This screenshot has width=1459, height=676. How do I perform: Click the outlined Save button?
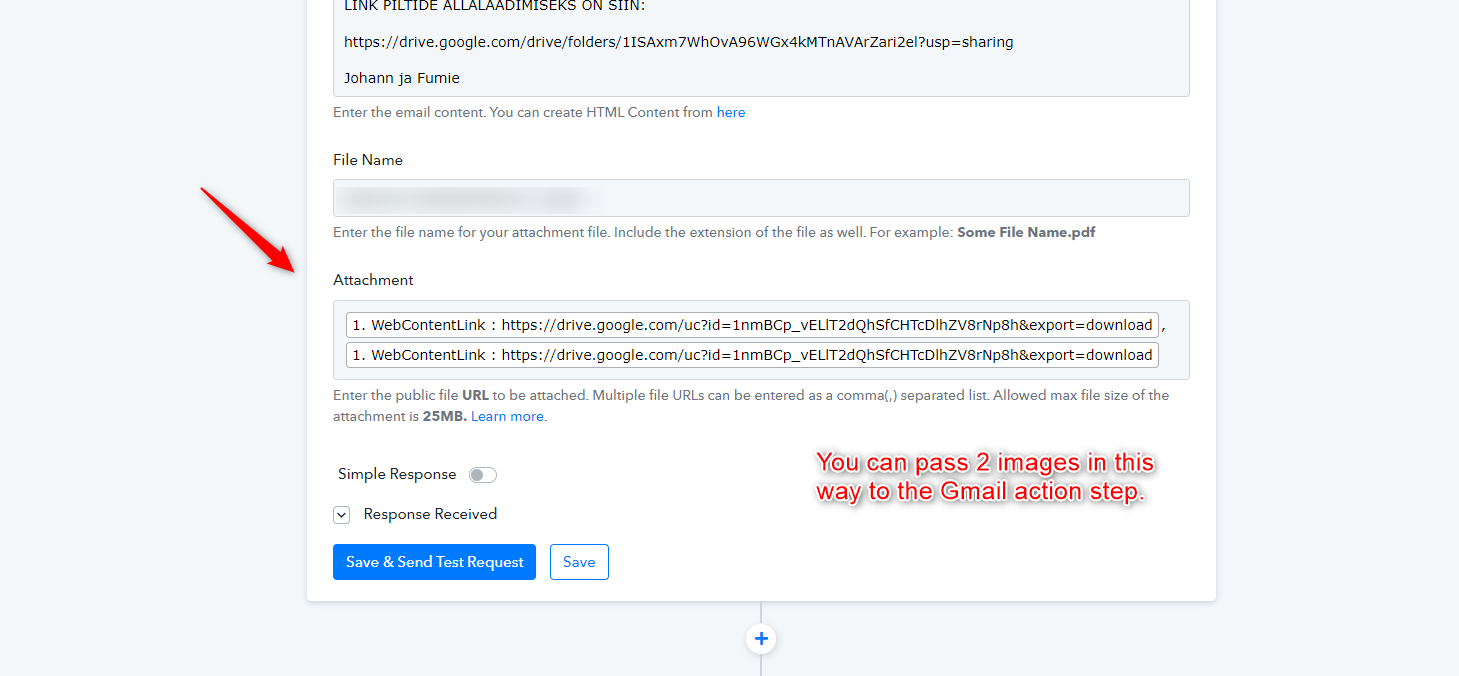point(579,562)
